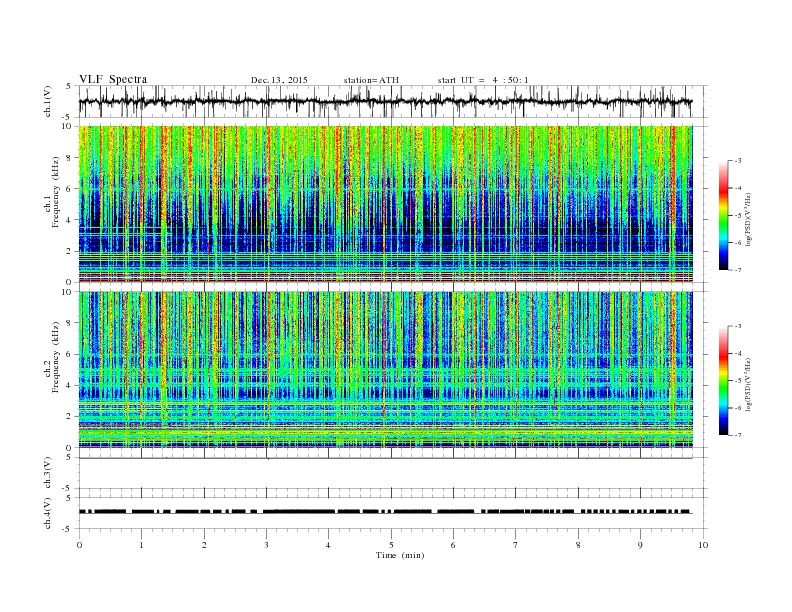Click the time axis tick label '7'
The height and width of the screenshot is (612, 792).
pos(516,545)
